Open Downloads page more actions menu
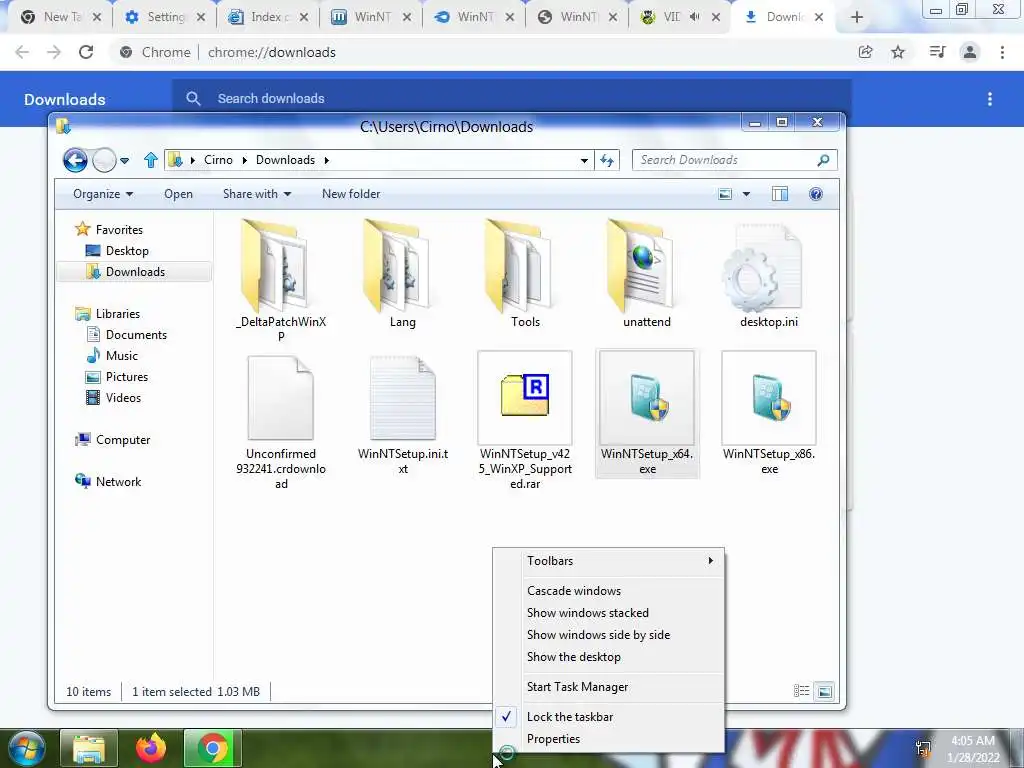The width and height of the screenshot is (1024, 768). point(990,99)
